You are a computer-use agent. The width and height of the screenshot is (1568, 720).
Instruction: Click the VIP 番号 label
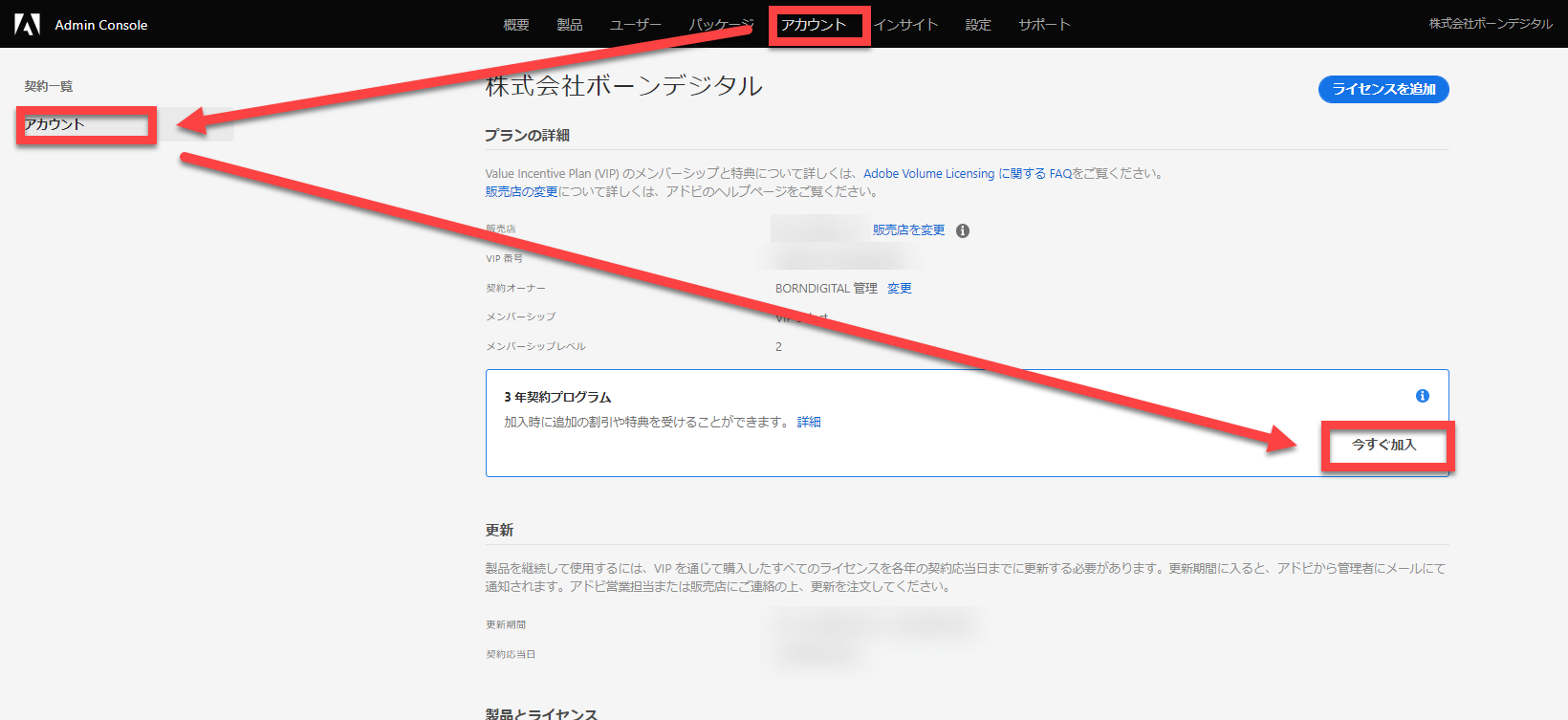click(504, 258)
